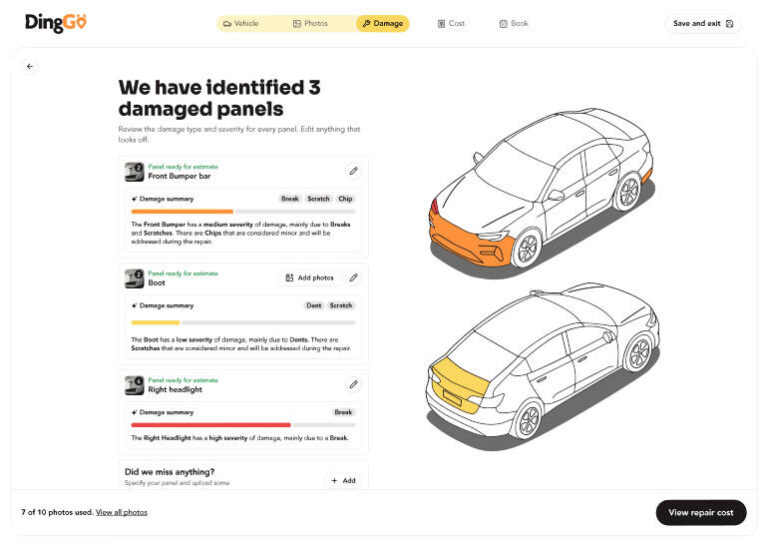This screenshot has height=547, width=768.
Task: Click Front Bumper orange severity bar
Action: click(x=182, y=212)
